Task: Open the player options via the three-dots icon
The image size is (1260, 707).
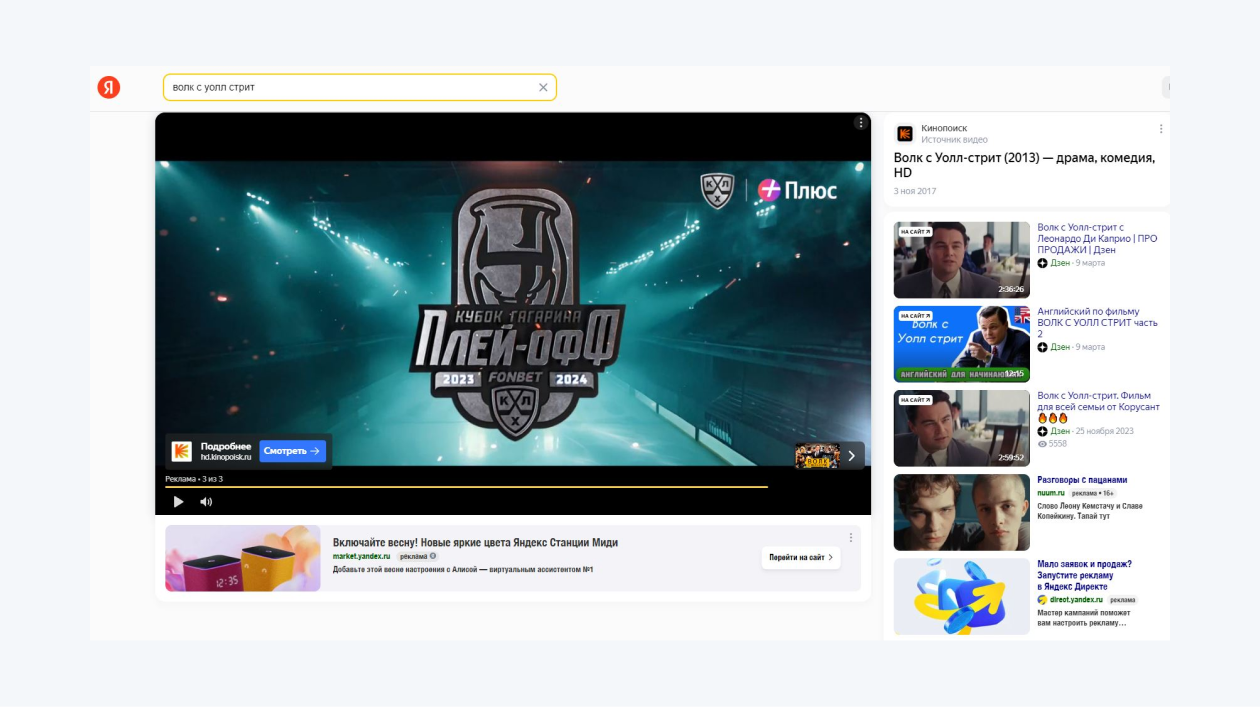Action: tap(860, 122)
